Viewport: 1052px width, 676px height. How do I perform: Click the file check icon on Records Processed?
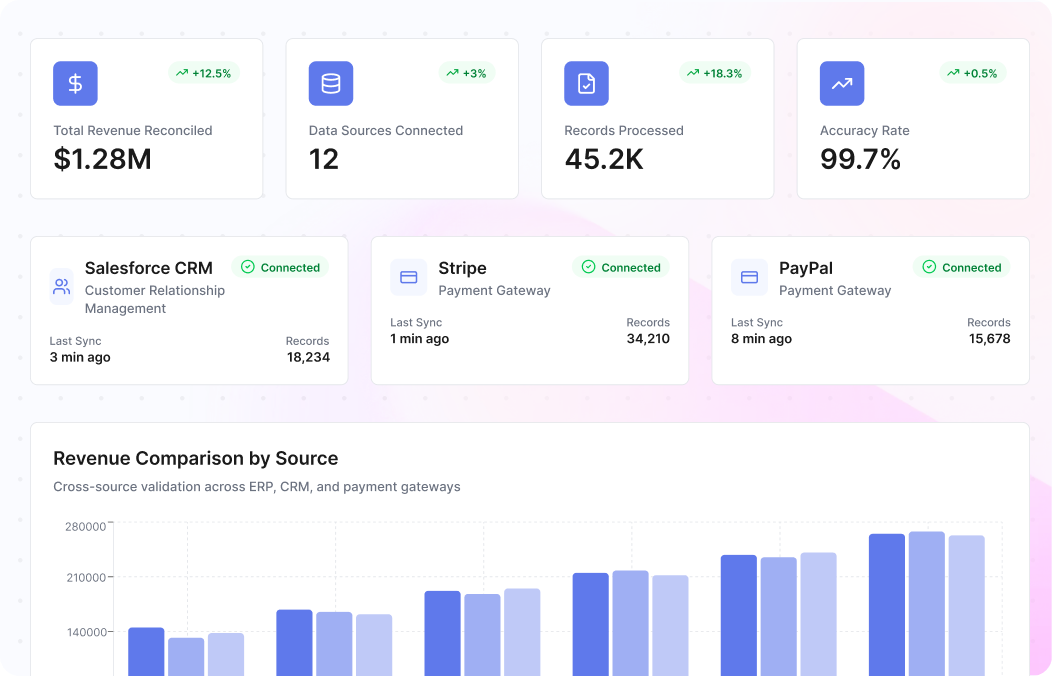click(x=586, y=83)
